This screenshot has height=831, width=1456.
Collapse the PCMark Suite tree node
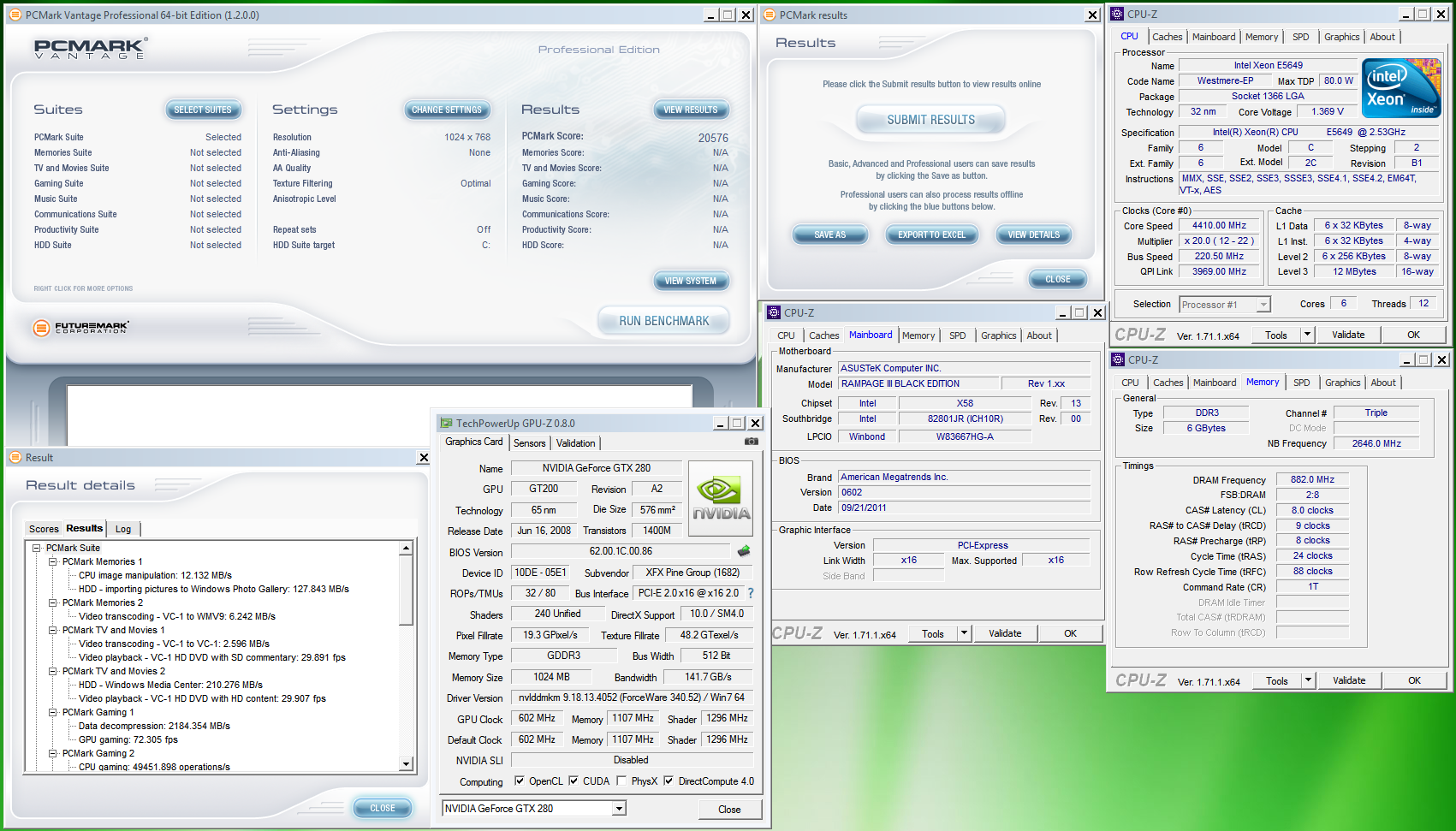point(37,548)
